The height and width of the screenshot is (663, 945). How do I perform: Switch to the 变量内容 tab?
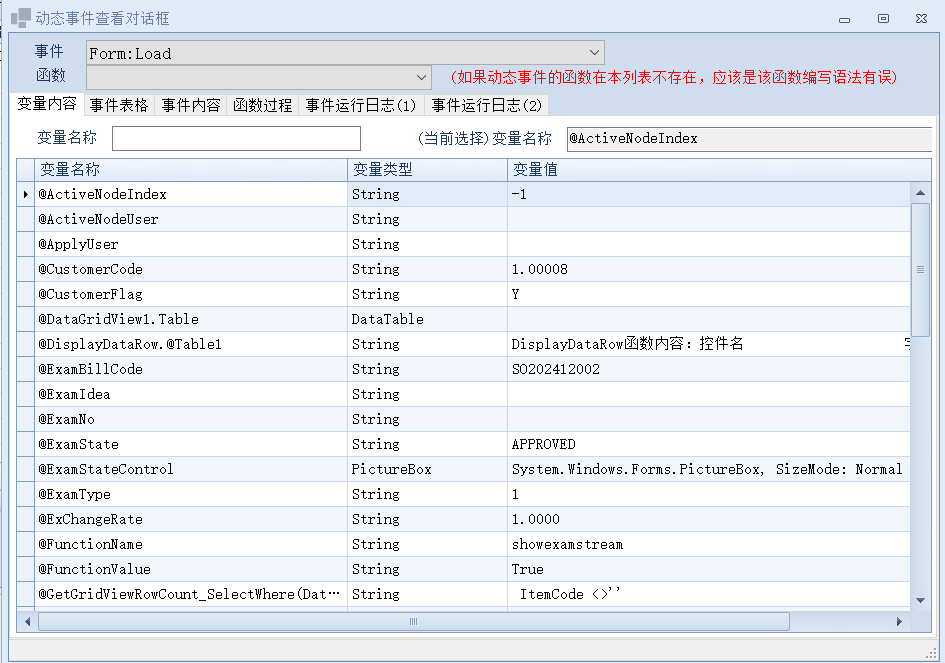click(x=46, y=104)
